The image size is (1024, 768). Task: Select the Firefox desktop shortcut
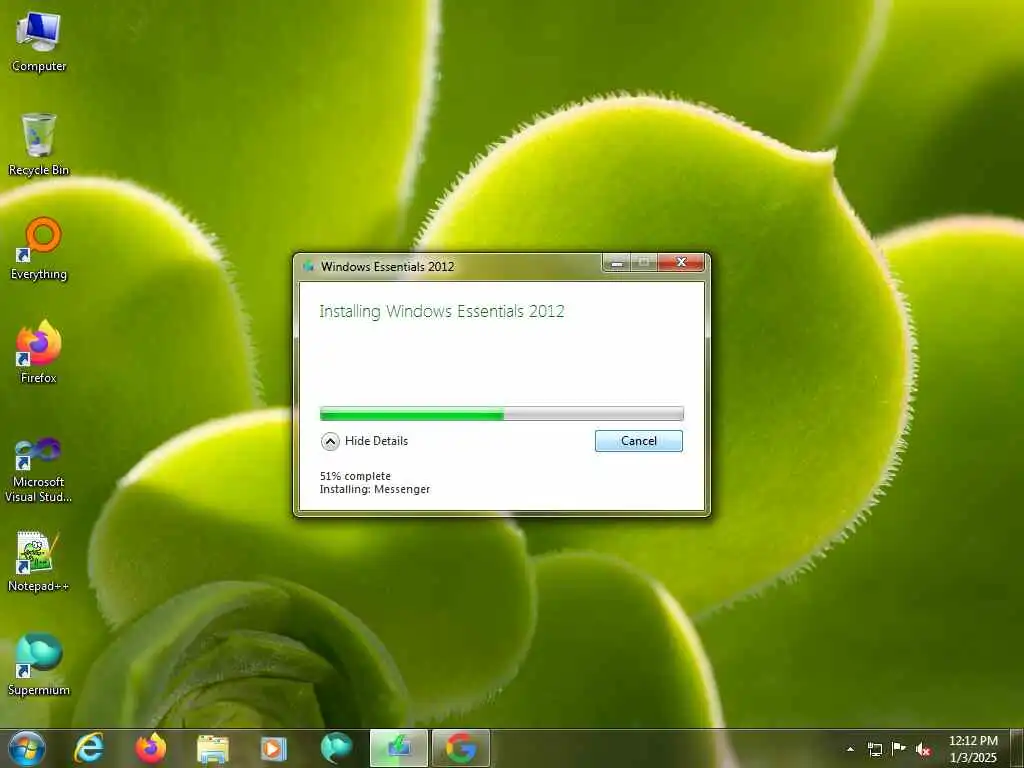point(39,352)
